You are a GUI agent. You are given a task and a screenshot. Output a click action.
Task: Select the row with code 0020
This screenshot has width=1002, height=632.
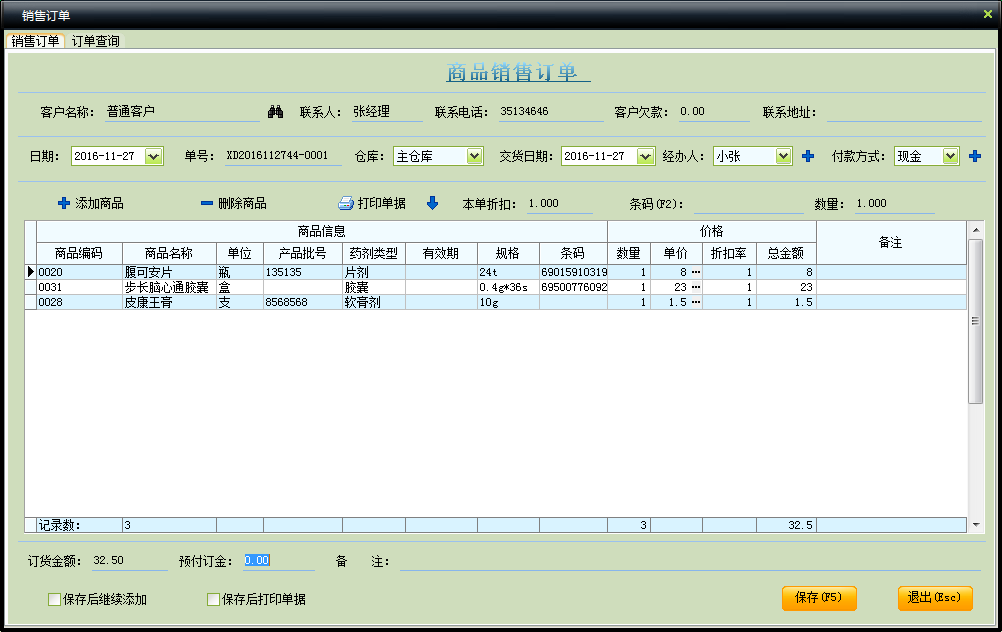pos(495,272)
